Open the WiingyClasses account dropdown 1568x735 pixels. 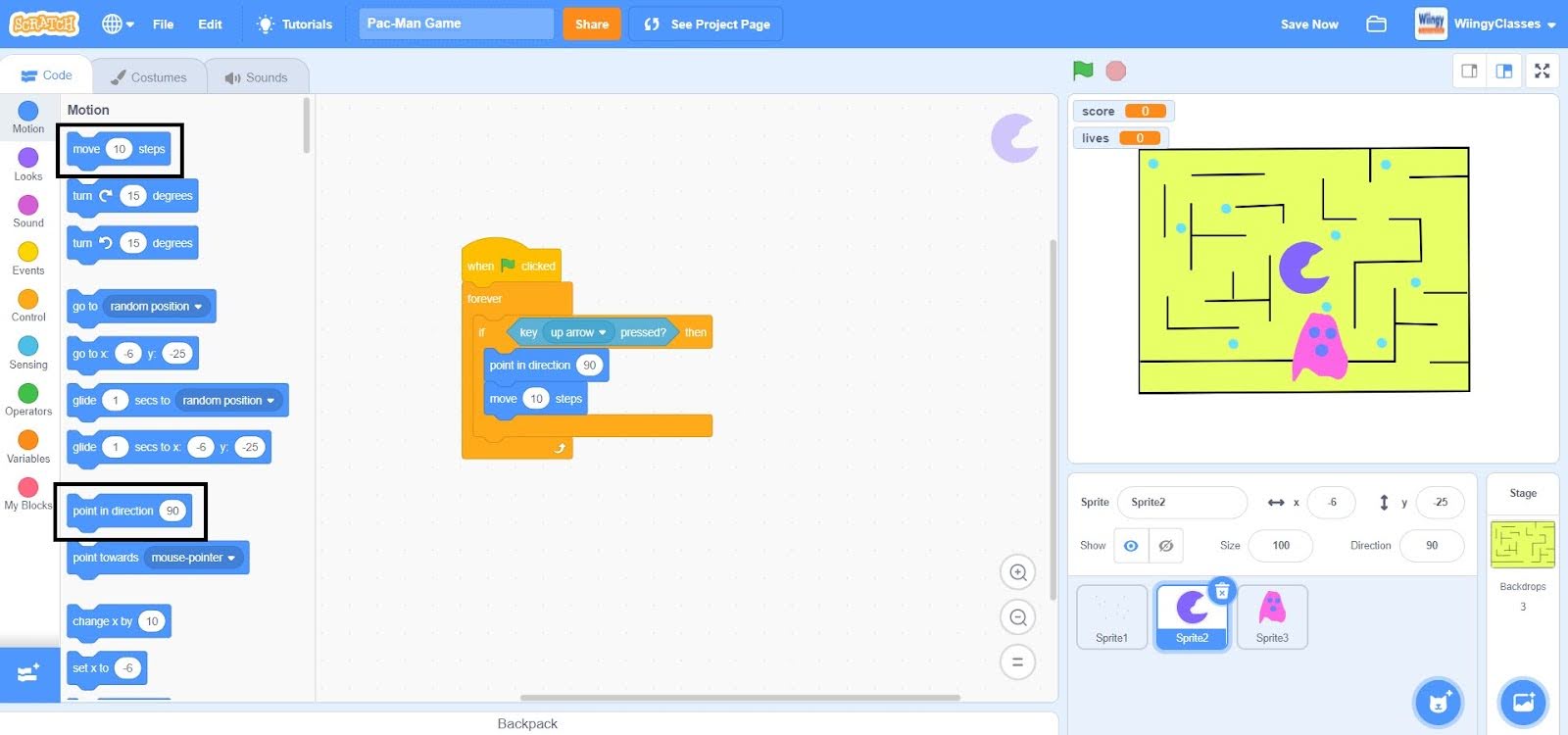[1486, 24]
